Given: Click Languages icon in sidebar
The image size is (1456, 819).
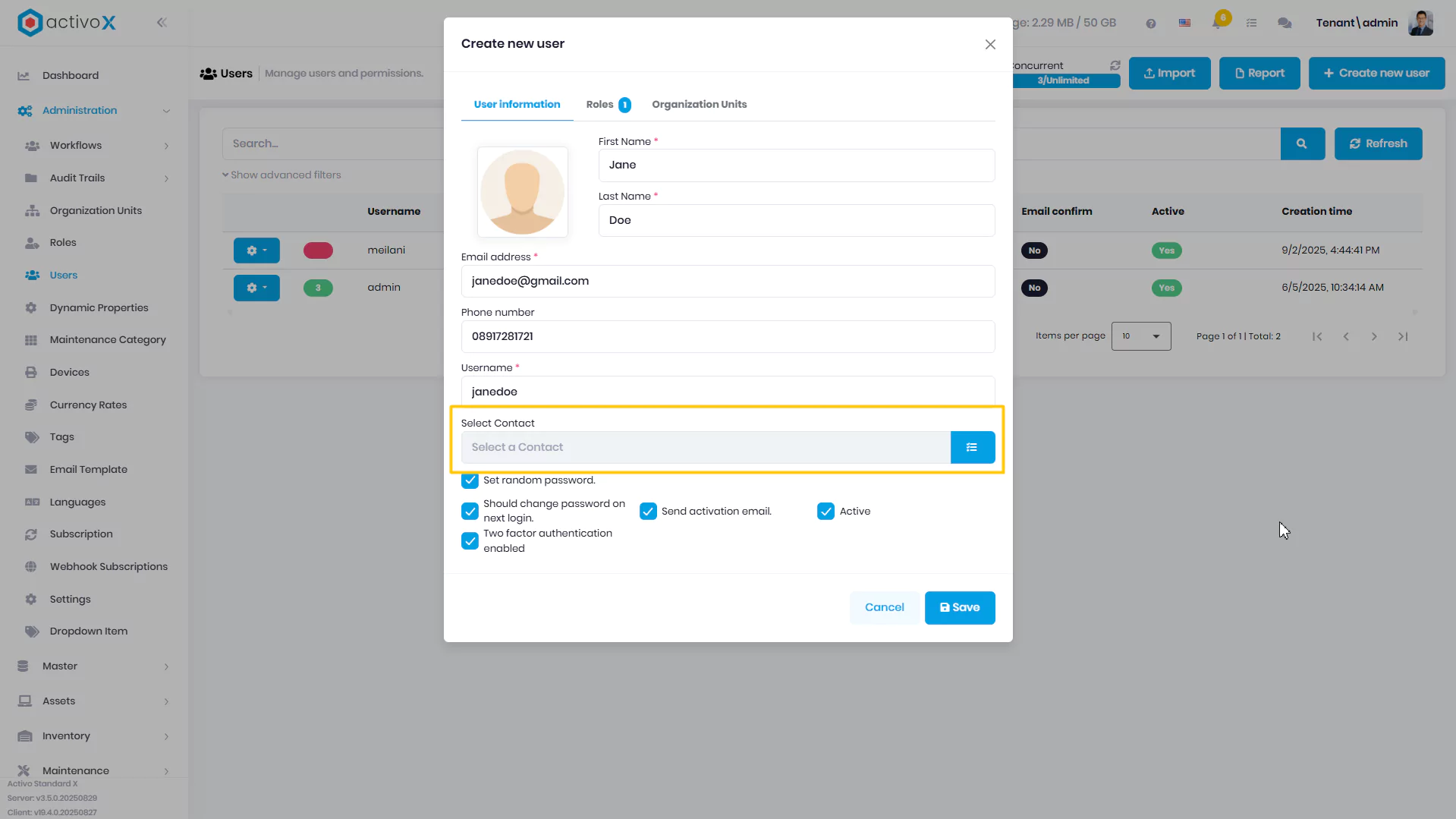Looking at the screenshot, I should click(32, 502).
